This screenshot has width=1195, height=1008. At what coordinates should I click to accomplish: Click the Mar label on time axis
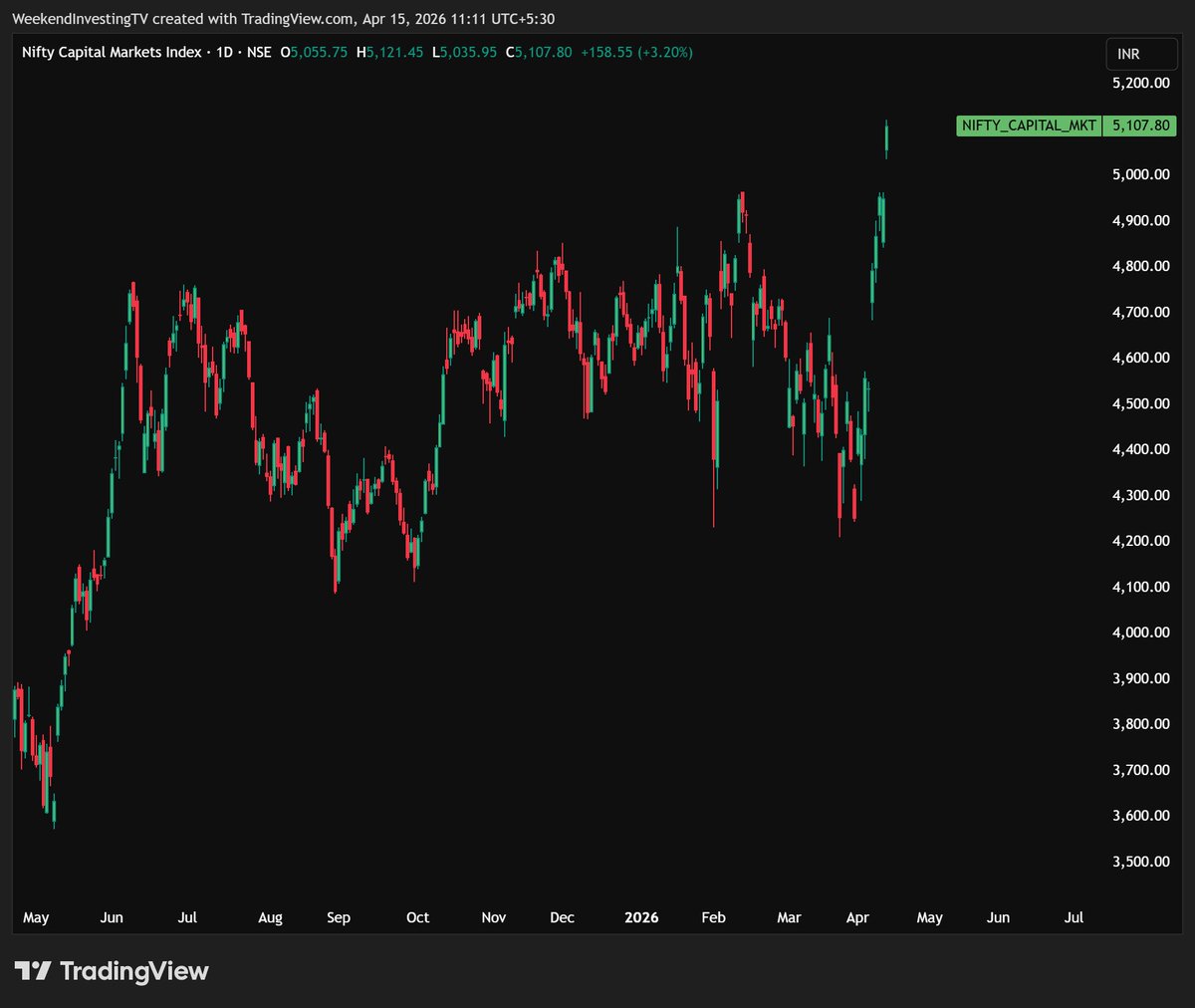tap(789, 917)
